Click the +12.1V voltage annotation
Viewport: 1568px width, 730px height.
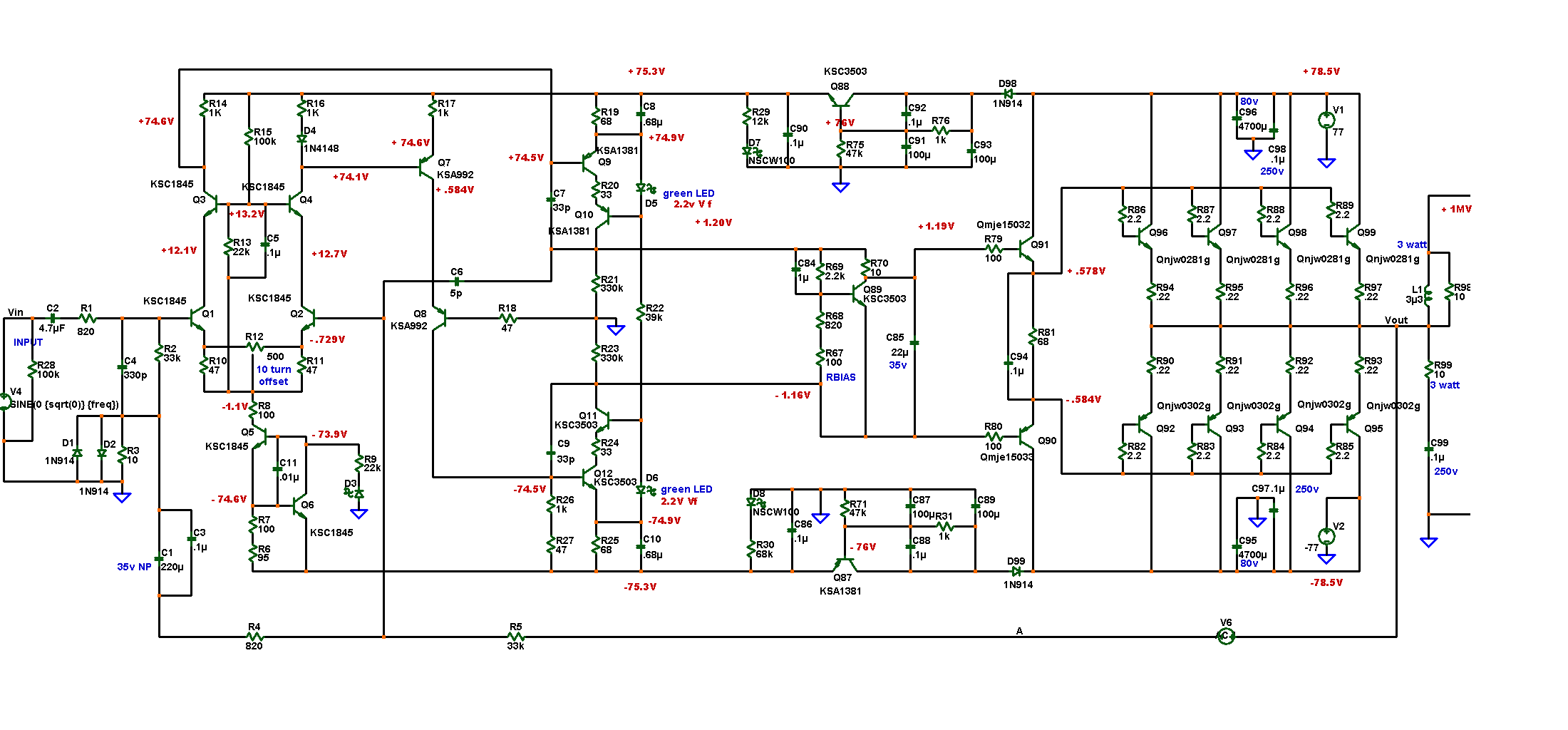[179, 250]
